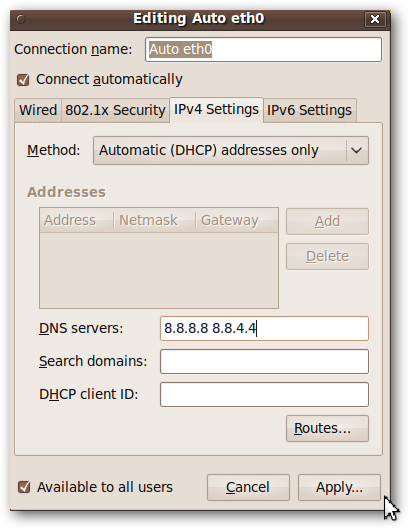The image size is (409, 529).
Task: Switch to the Wired tab
Action: 38,110
